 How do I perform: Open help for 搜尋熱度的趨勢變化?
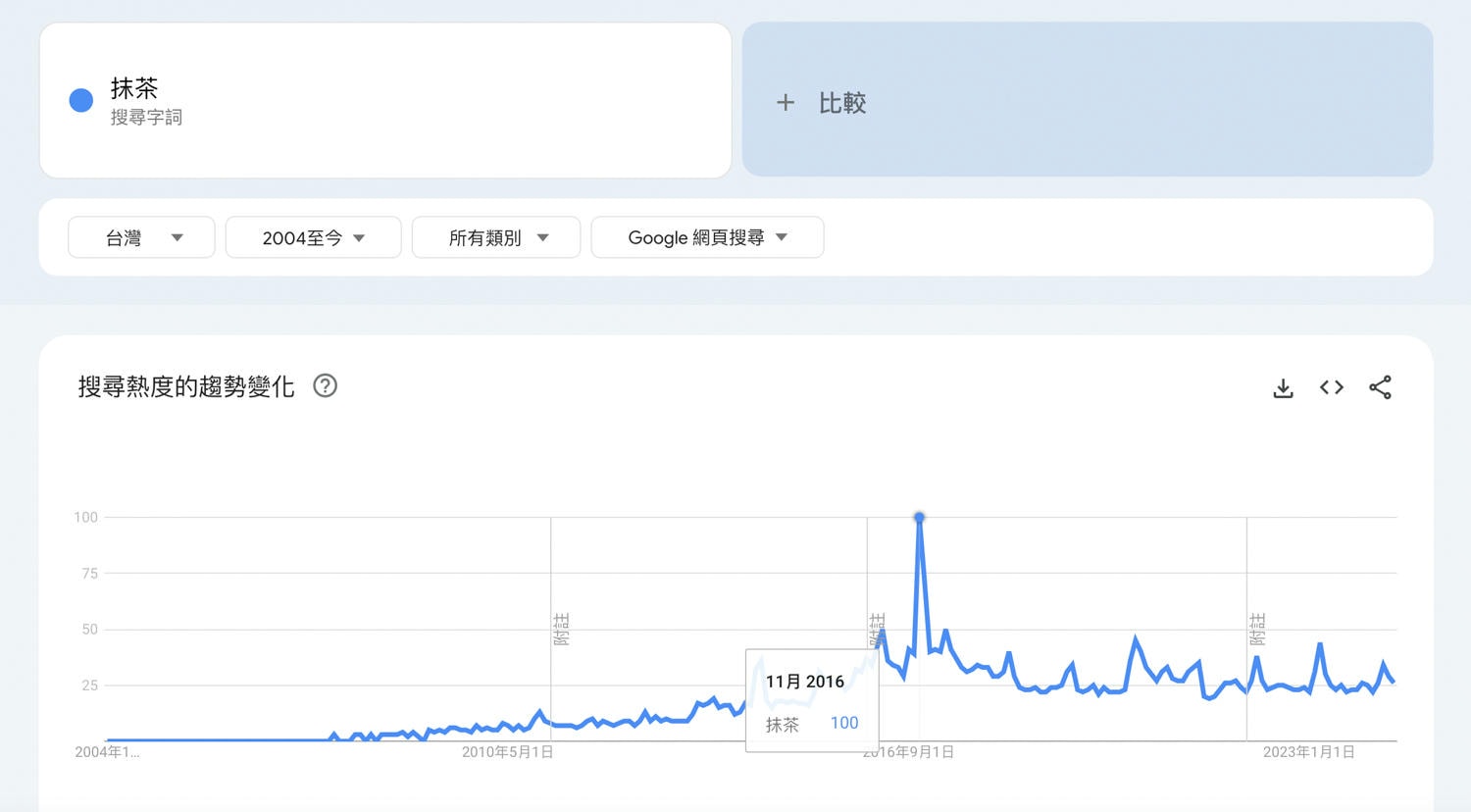point(325,386)
